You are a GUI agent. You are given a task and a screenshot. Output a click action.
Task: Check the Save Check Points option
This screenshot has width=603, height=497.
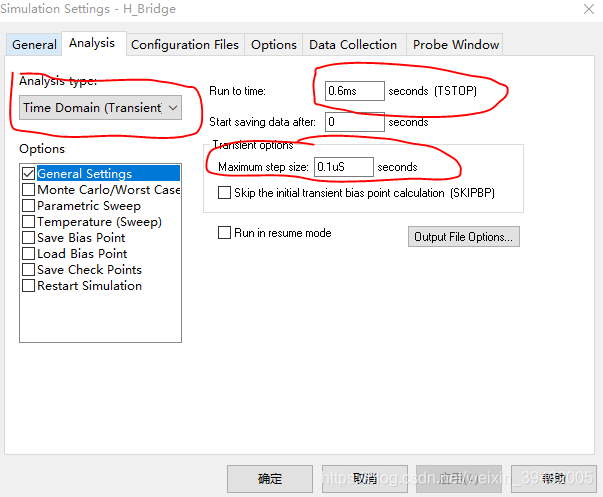point(28,270)
